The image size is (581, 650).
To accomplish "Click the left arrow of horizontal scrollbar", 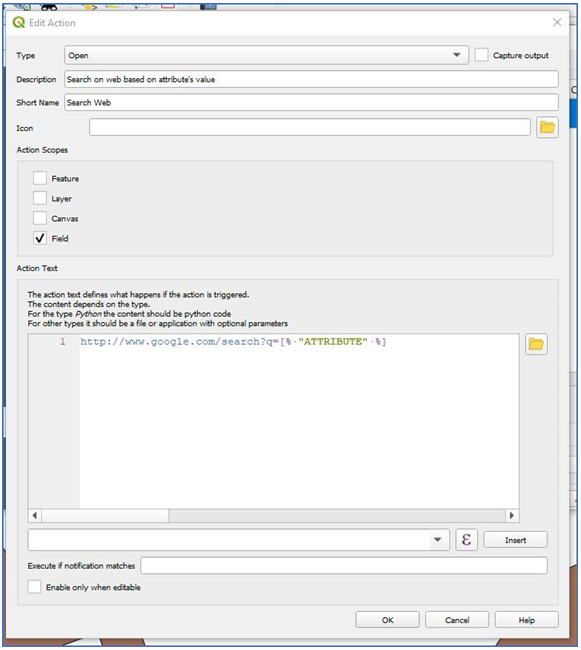I will click(35, 515).
